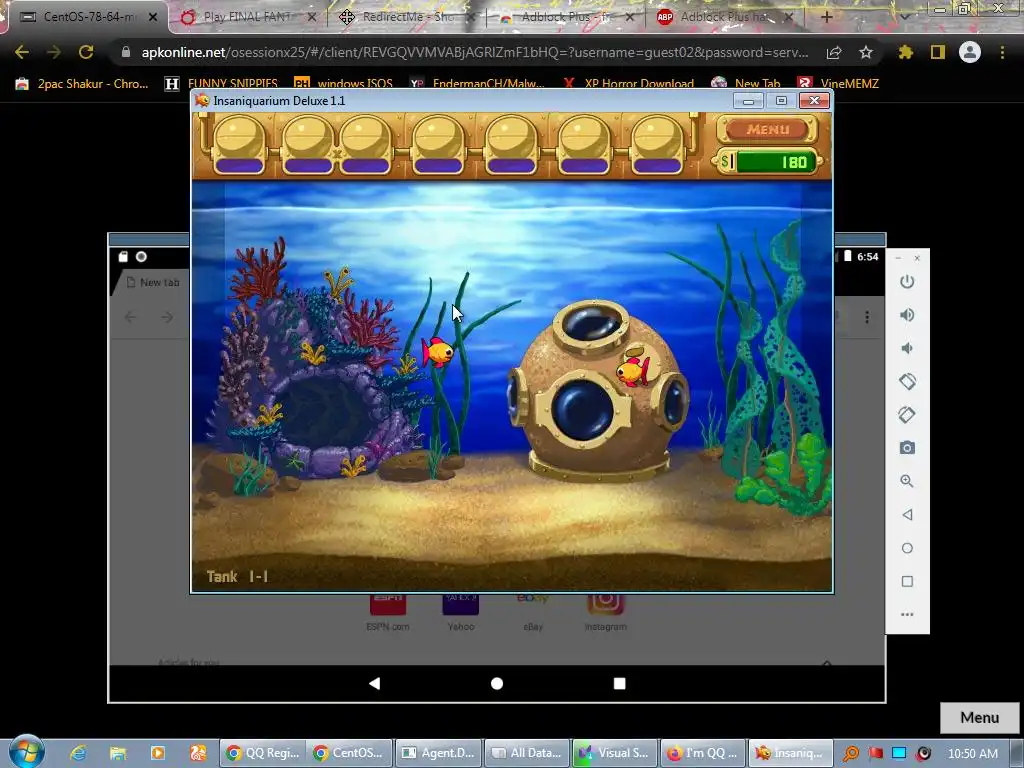
Task: Open Chrome profile avatar
Action: [x=970, y=52]
